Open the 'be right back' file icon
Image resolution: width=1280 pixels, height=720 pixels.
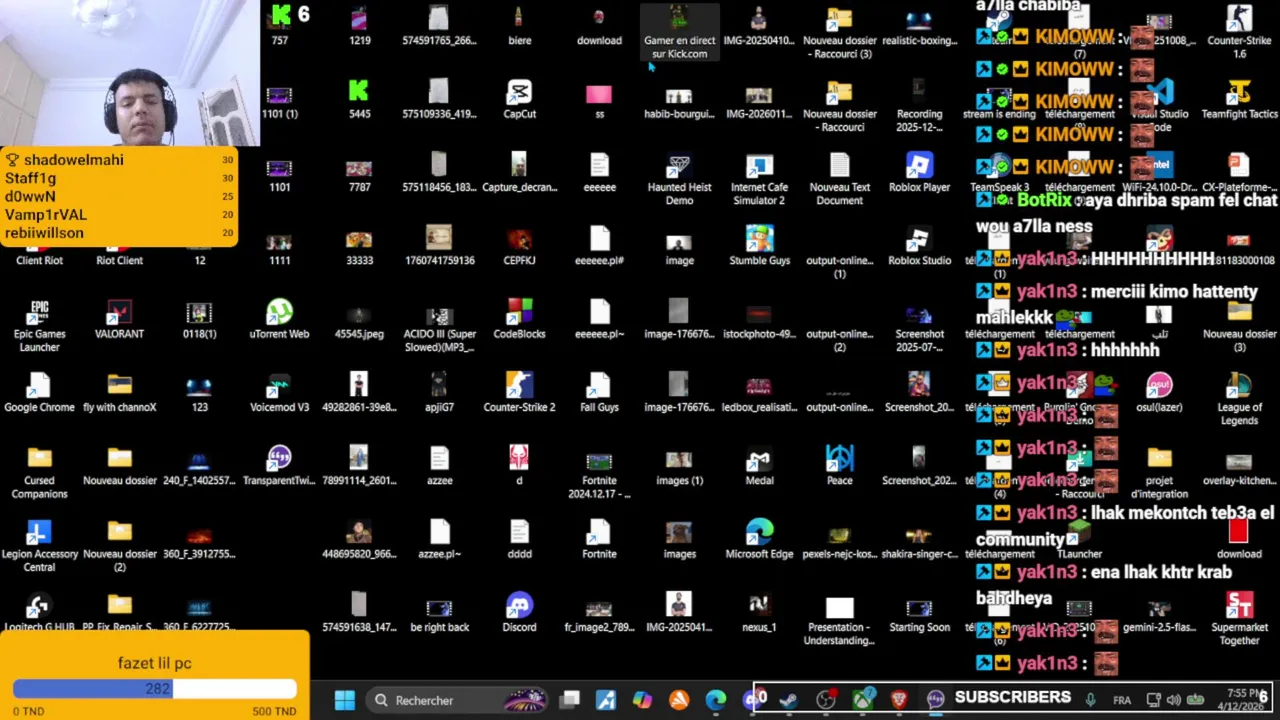[x=439, y=613]
